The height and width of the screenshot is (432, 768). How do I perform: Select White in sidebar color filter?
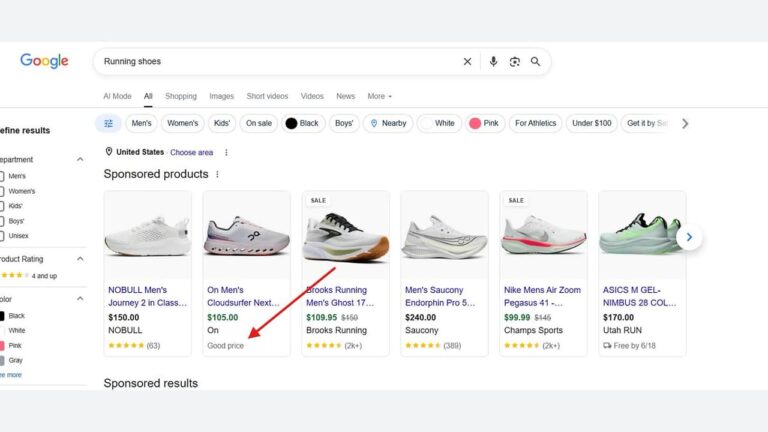[x=12, y=331]
